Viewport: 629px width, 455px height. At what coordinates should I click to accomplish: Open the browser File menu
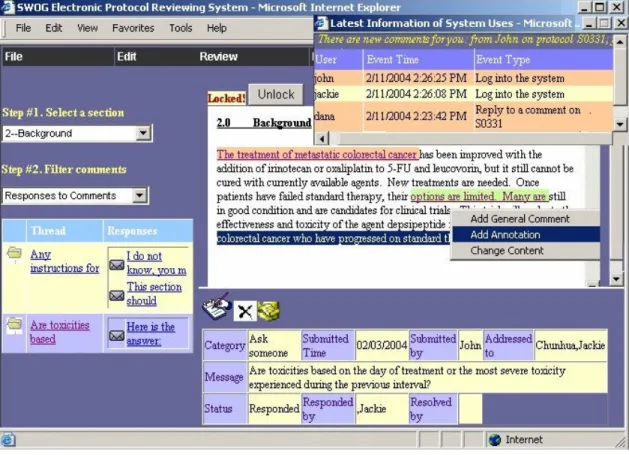pyautogui.click(x=23, y=28)
